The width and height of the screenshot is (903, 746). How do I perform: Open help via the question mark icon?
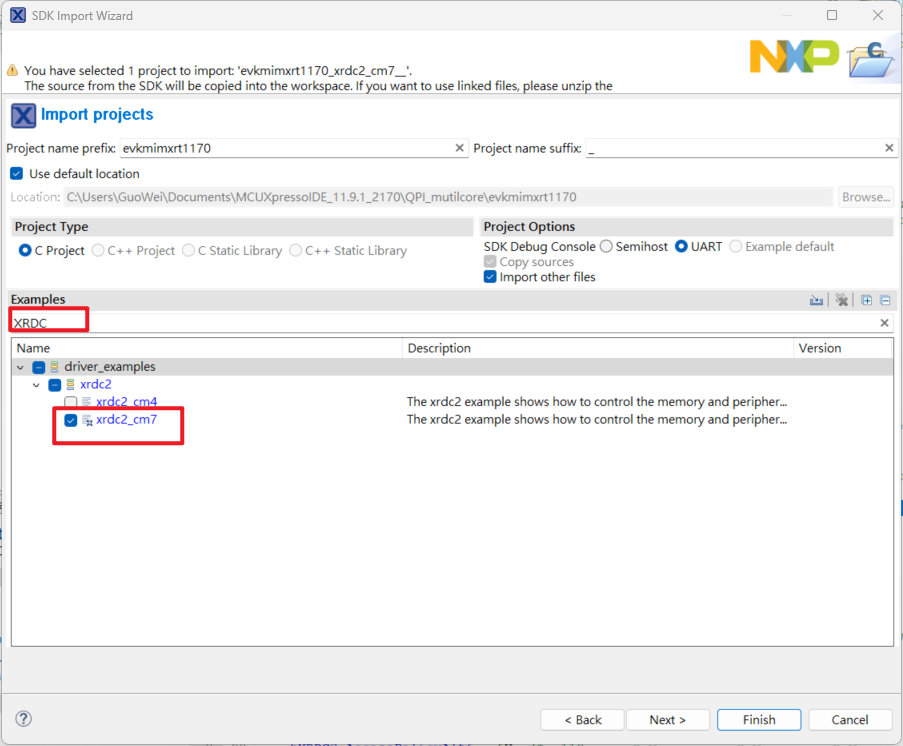[24, 719]
